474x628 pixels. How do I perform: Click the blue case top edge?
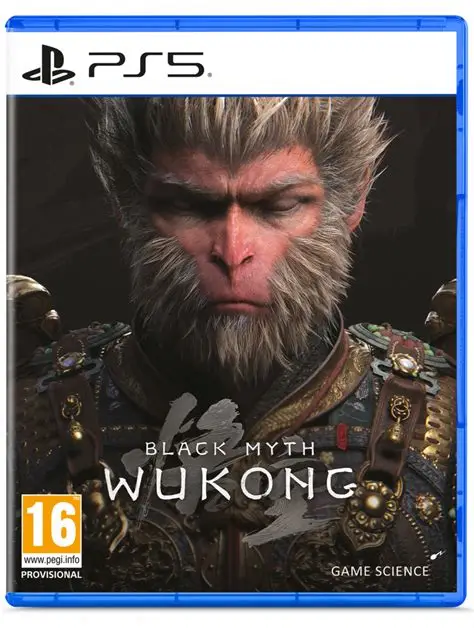236,23
